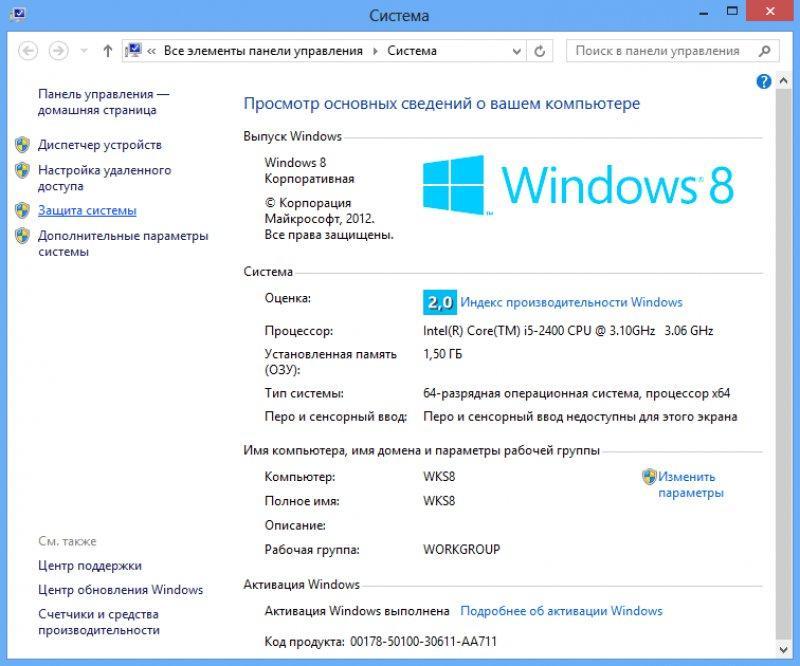Open Индекс производительности Windows
The image size is (800, 666).
(571, 302)
